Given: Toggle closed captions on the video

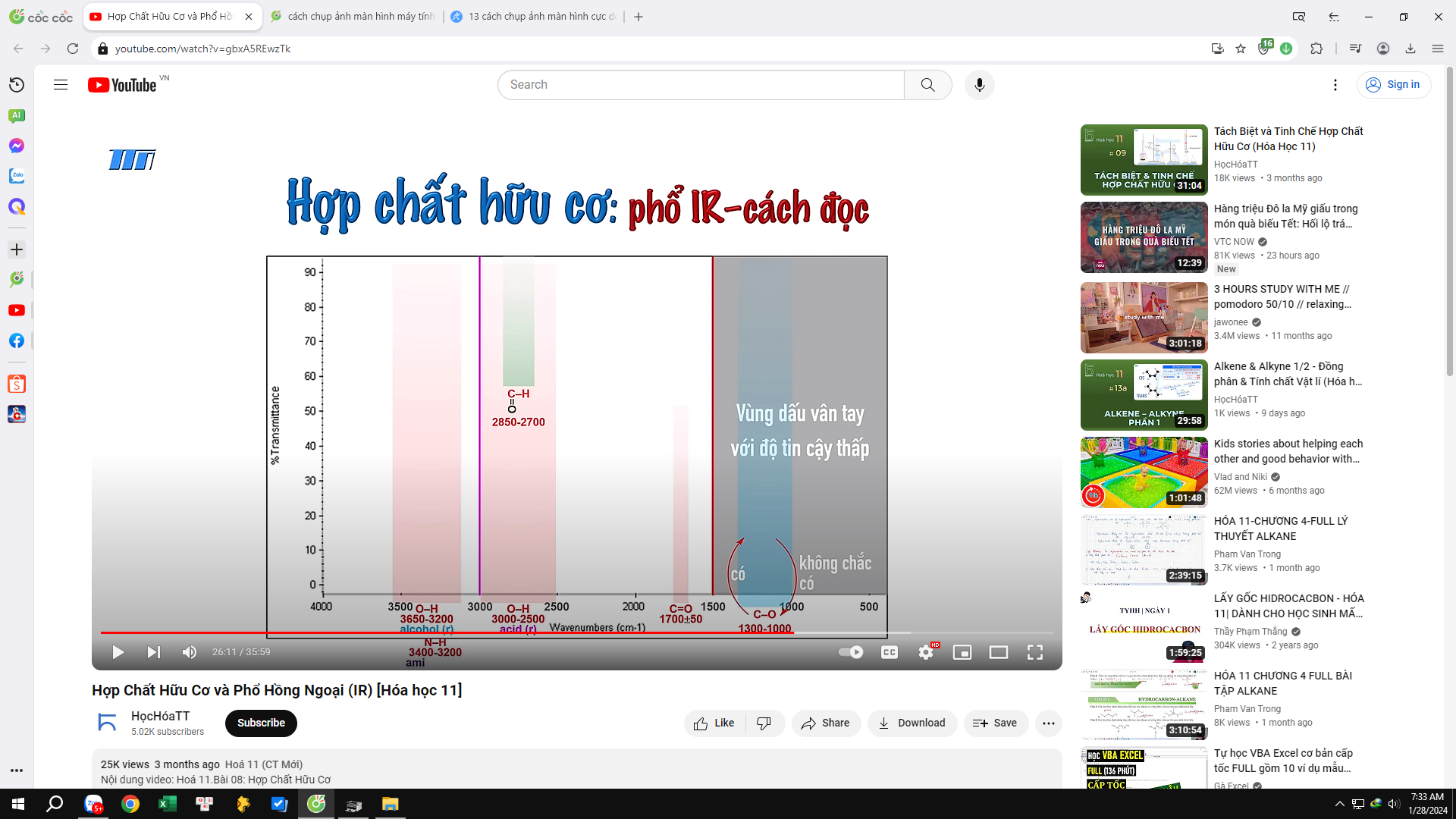Looking at the screenshot, I should [890, 652].
